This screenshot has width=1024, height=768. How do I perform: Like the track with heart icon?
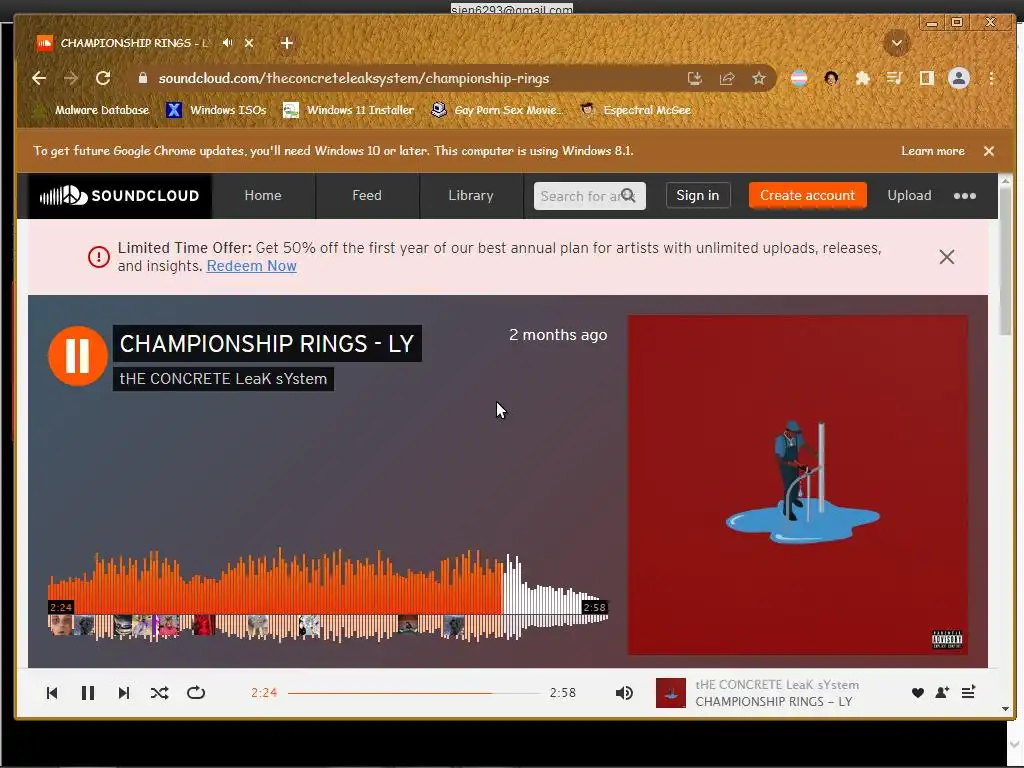pyautogui.click(x=918, y=693)
